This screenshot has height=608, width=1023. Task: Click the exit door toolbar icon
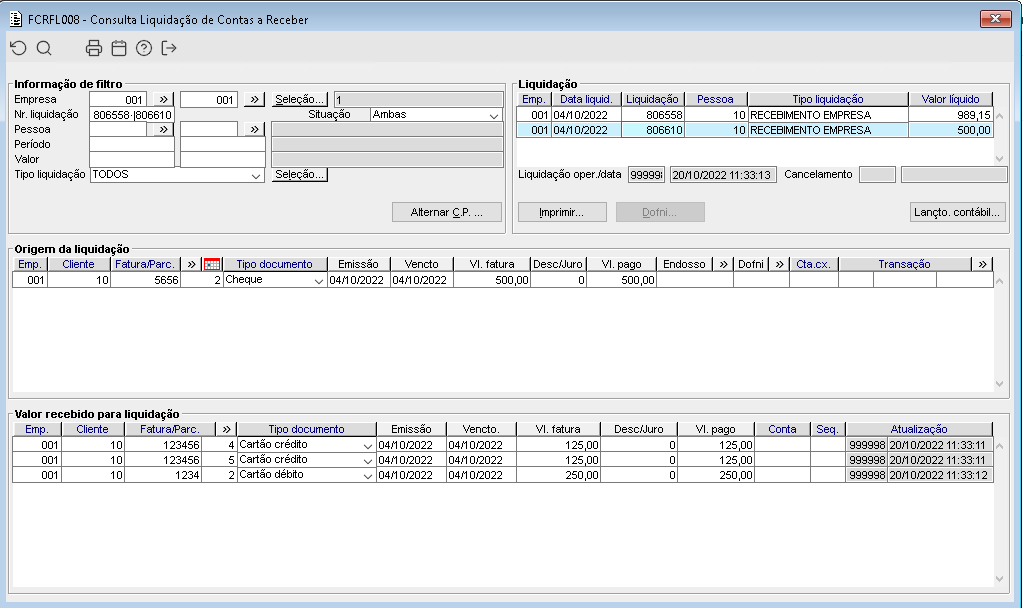169,48
